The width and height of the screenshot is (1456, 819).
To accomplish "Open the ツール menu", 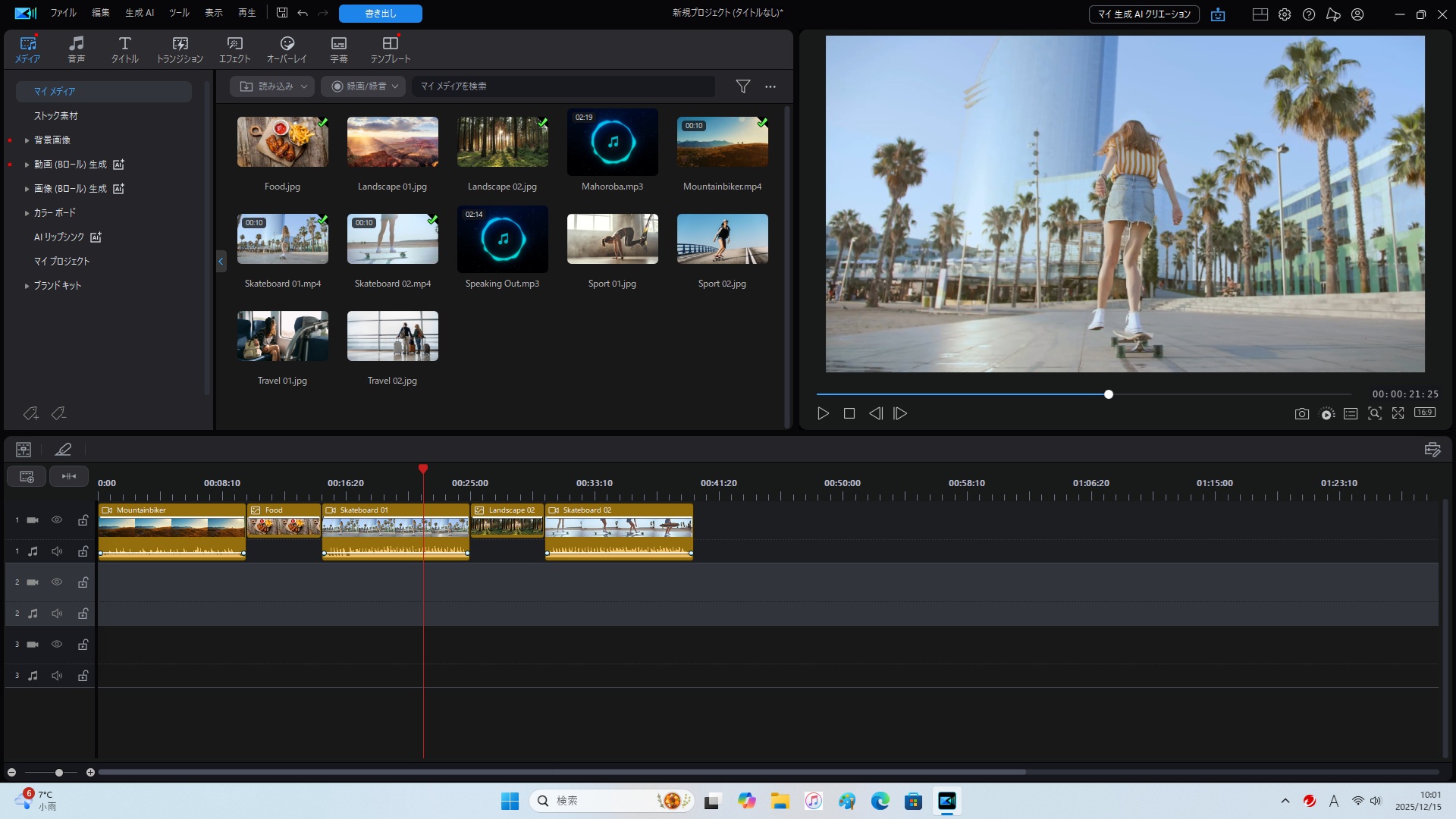I will coord(179,13).
